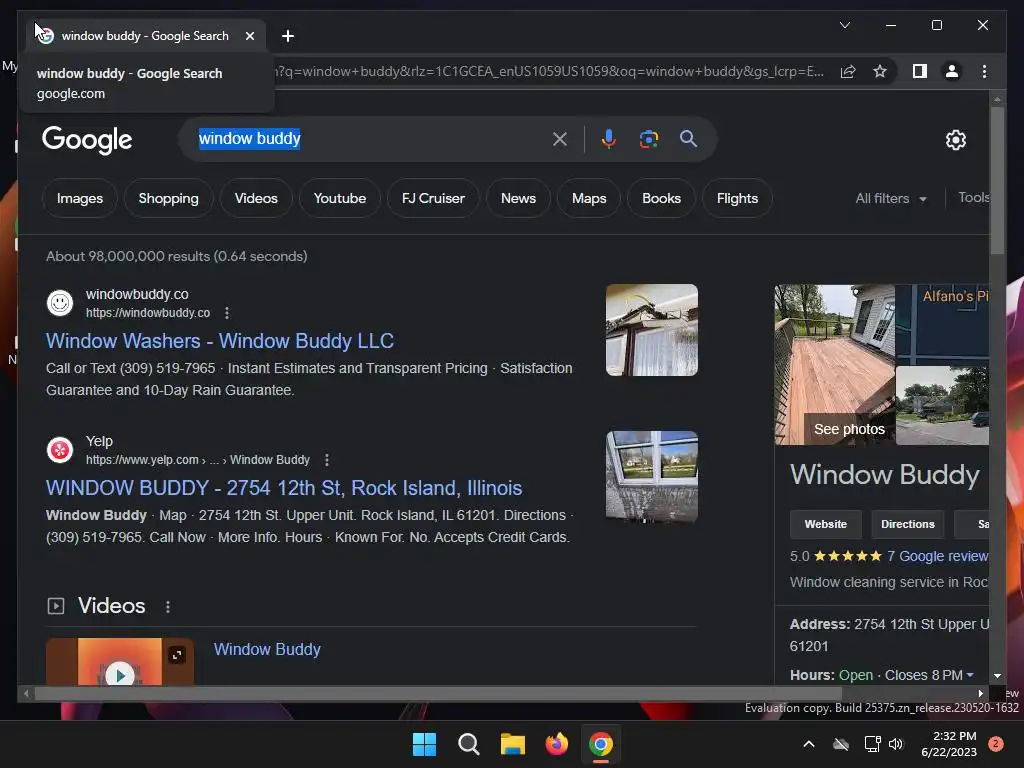Launch Firefox from taskbar
The height and width of the screenshot is (768, 1024).
556,744
